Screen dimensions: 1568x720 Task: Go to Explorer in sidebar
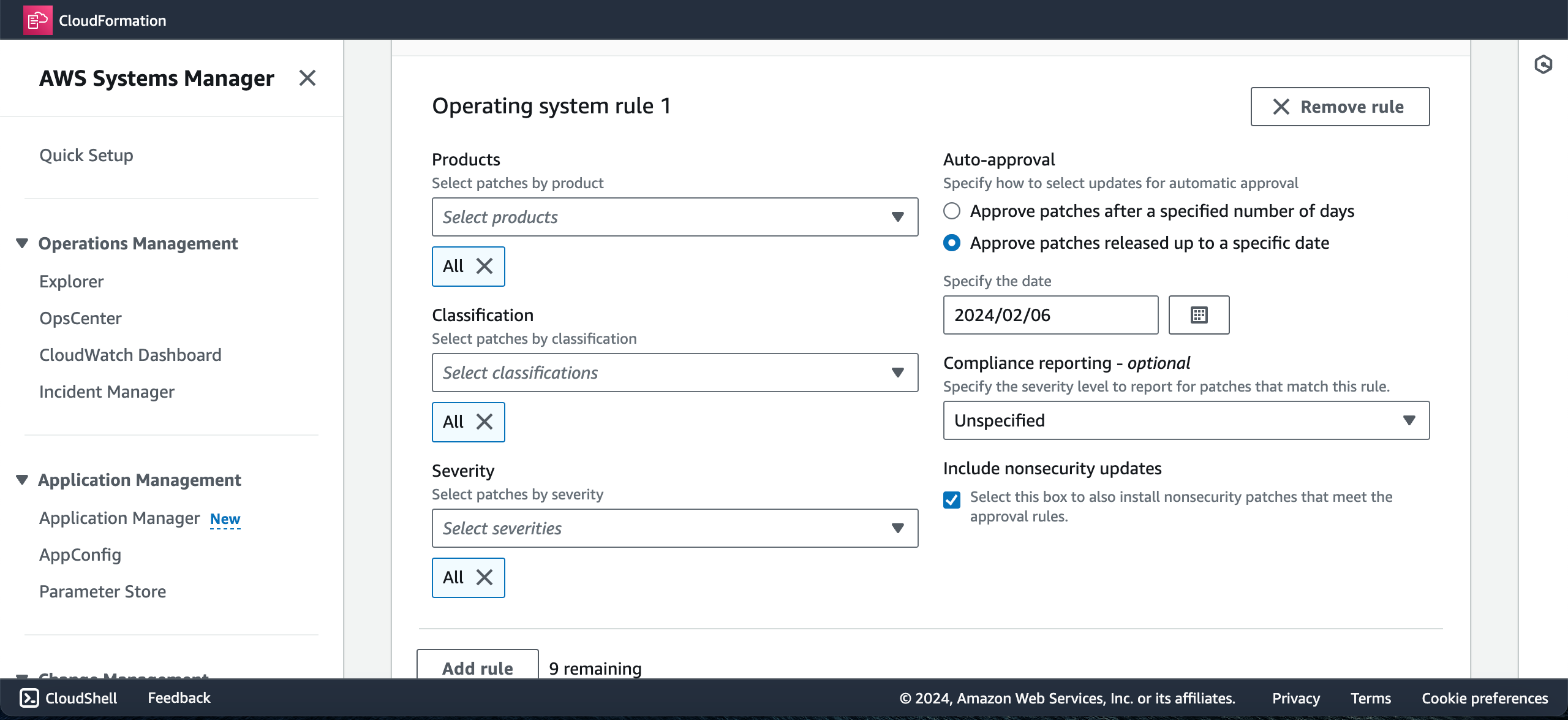[72, 281]
